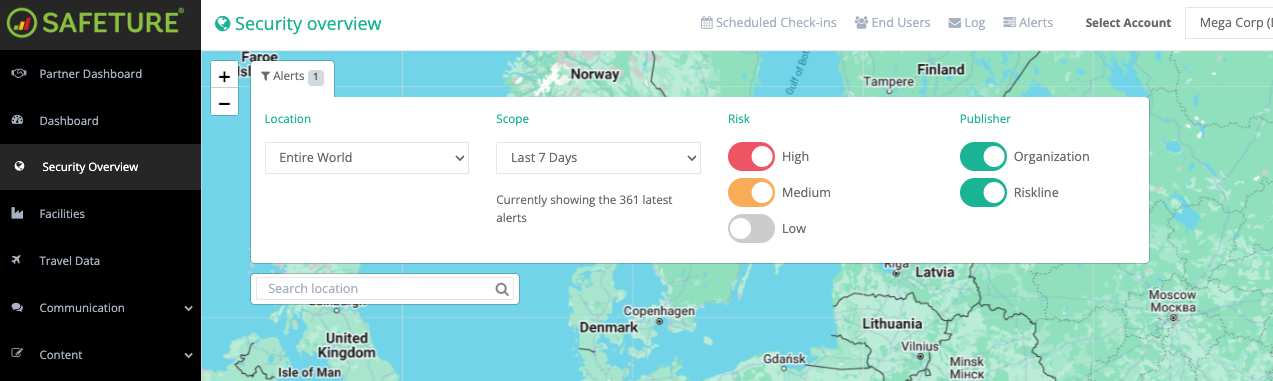This screenshot has height=381, width=1273.
Task: Collapse the Alerts filter tab
Action: tap(292, 77)
